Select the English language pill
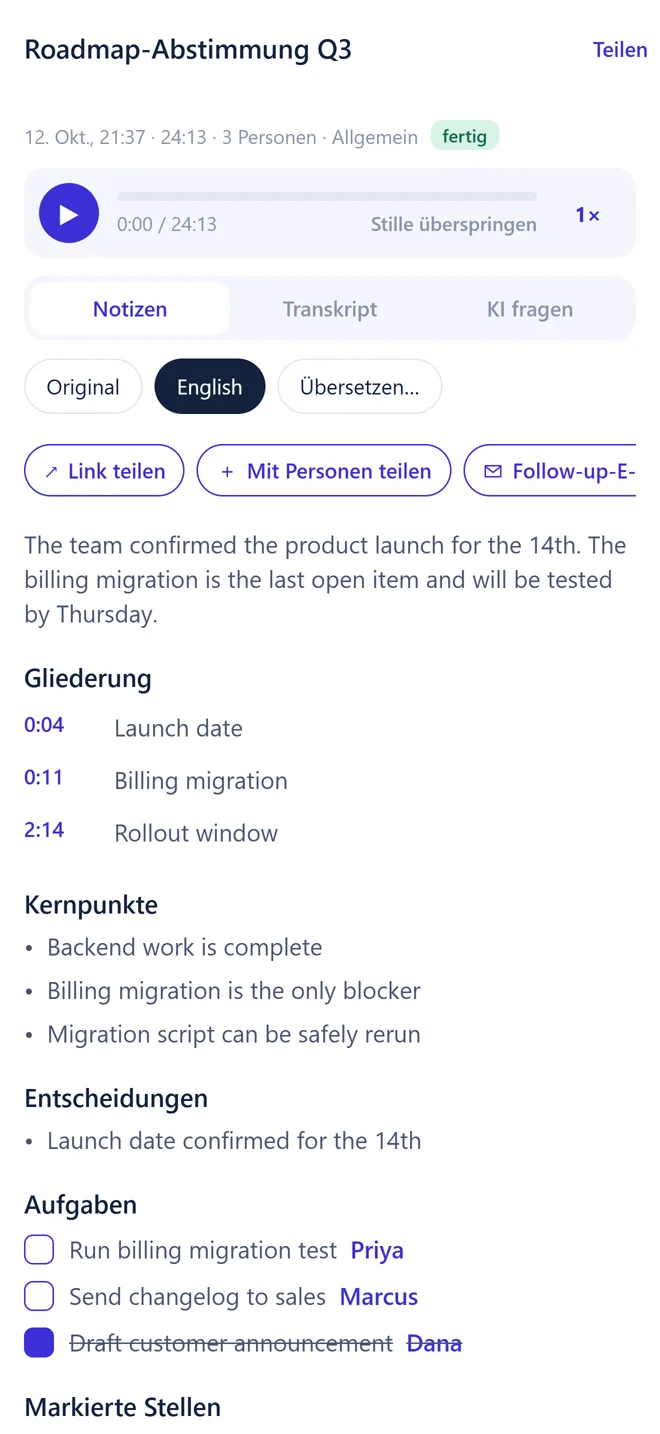 pyautogui.click(x=210, y=387)
